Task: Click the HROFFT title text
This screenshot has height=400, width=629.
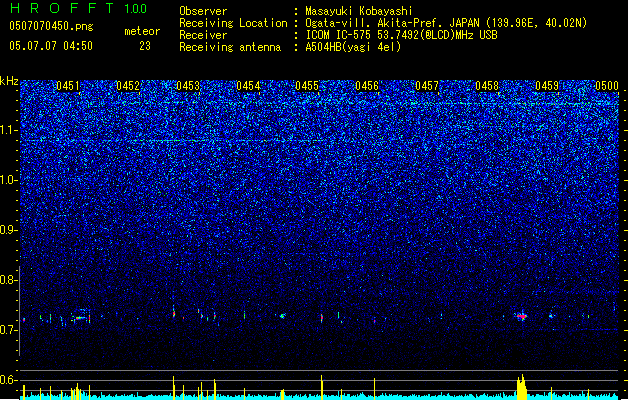Action: [62, 8]
